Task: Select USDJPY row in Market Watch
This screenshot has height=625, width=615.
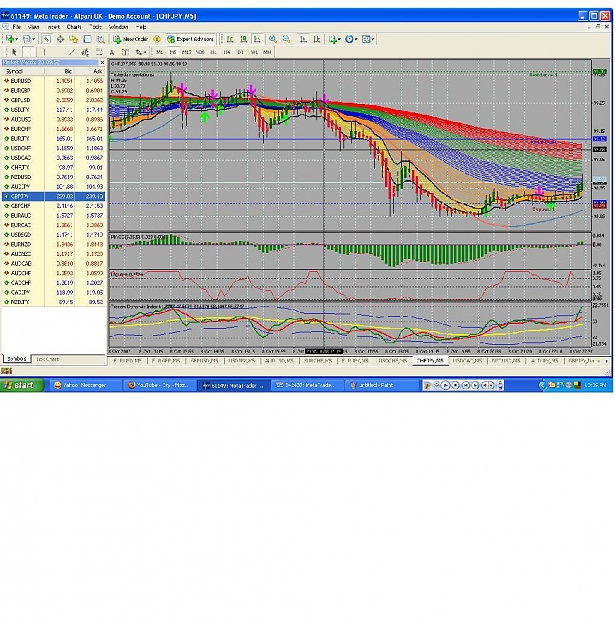Action: [x=53, y=110]
